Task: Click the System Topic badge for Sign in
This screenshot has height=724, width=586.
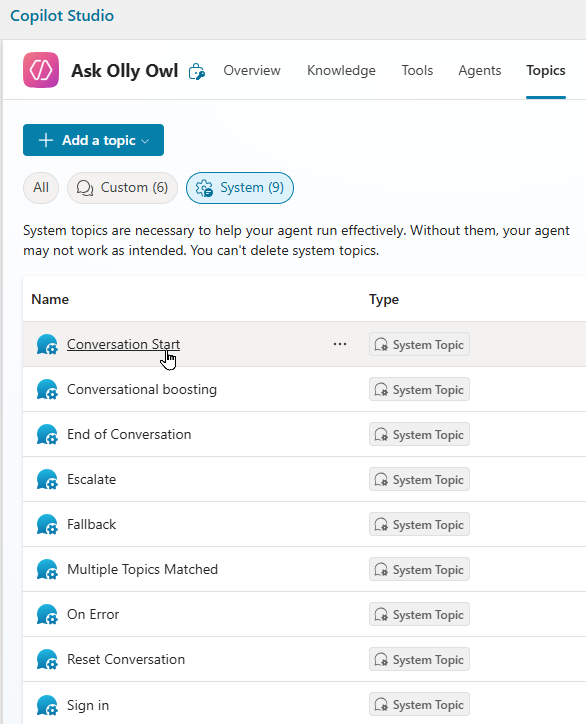Action: [x=419, y=705]
